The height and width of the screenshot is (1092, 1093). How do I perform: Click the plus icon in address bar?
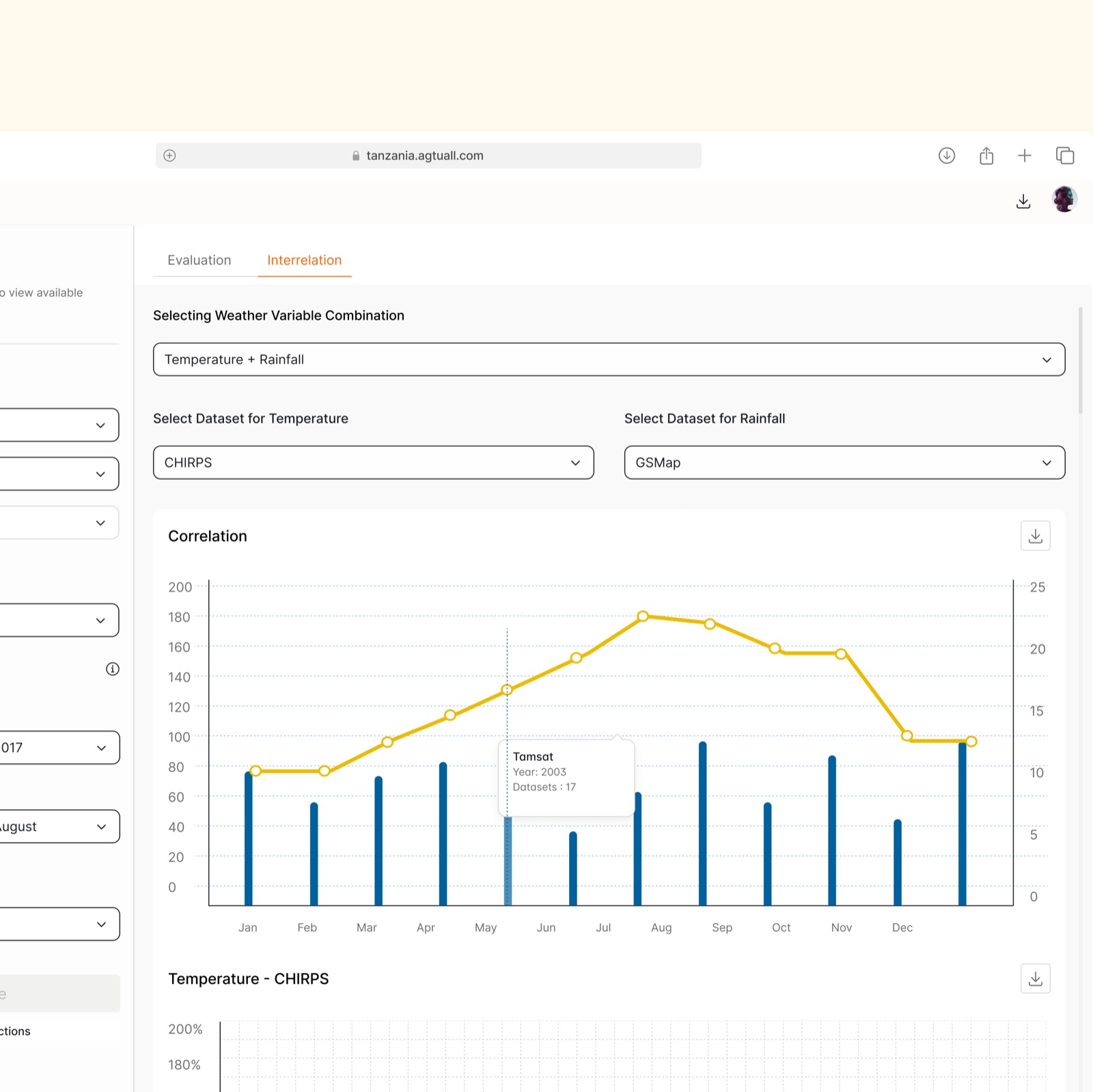click(170, 156)
